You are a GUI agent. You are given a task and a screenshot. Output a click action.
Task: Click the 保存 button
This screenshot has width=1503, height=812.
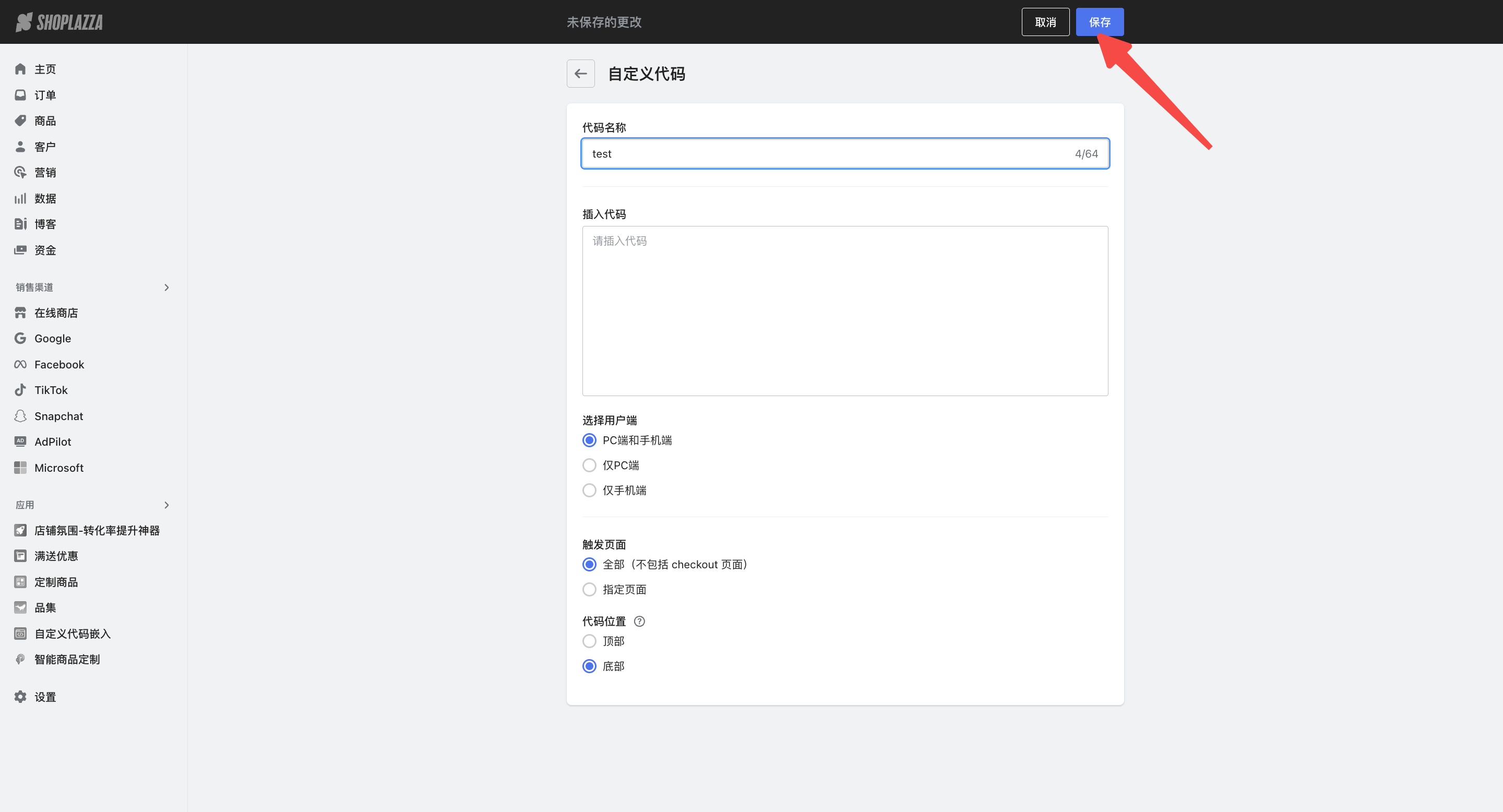pos(1099,22)
